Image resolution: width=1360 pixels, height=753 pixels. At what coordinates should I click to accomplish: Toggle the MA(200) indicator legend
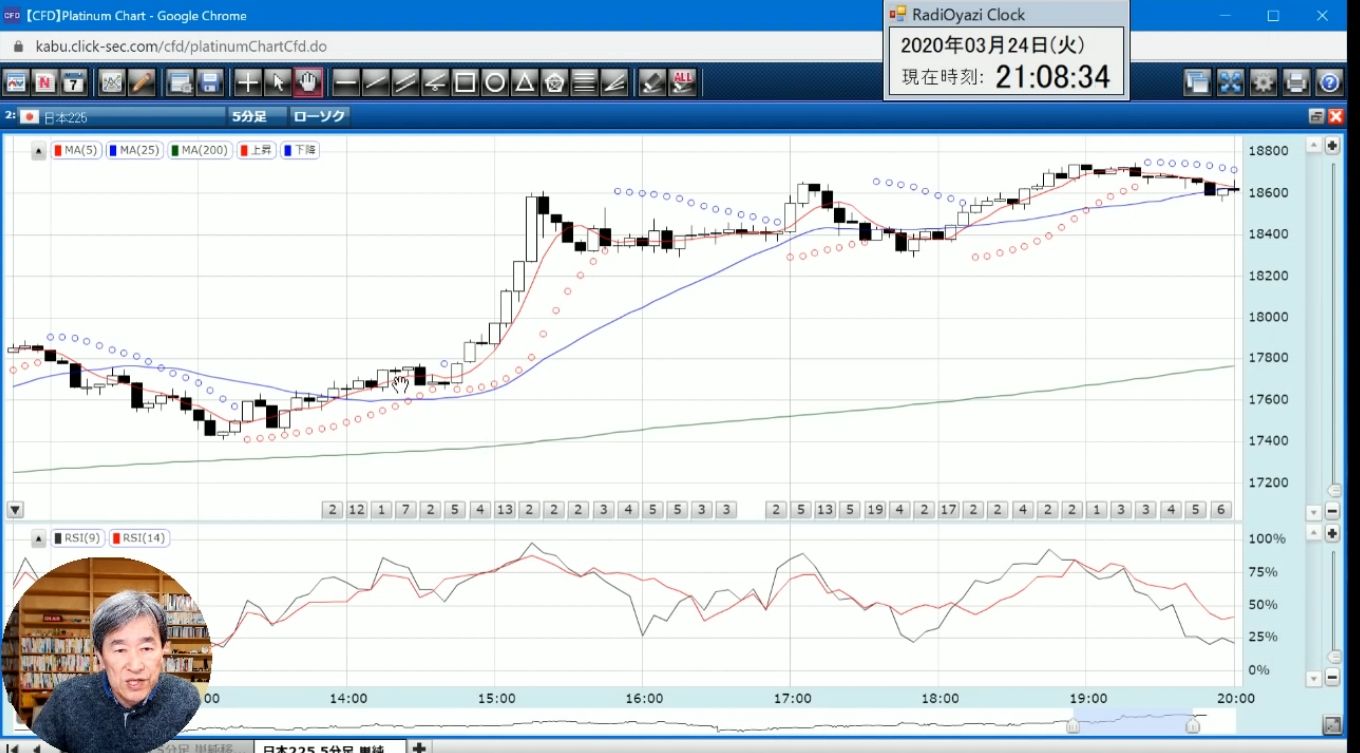(x=200, y=150)
